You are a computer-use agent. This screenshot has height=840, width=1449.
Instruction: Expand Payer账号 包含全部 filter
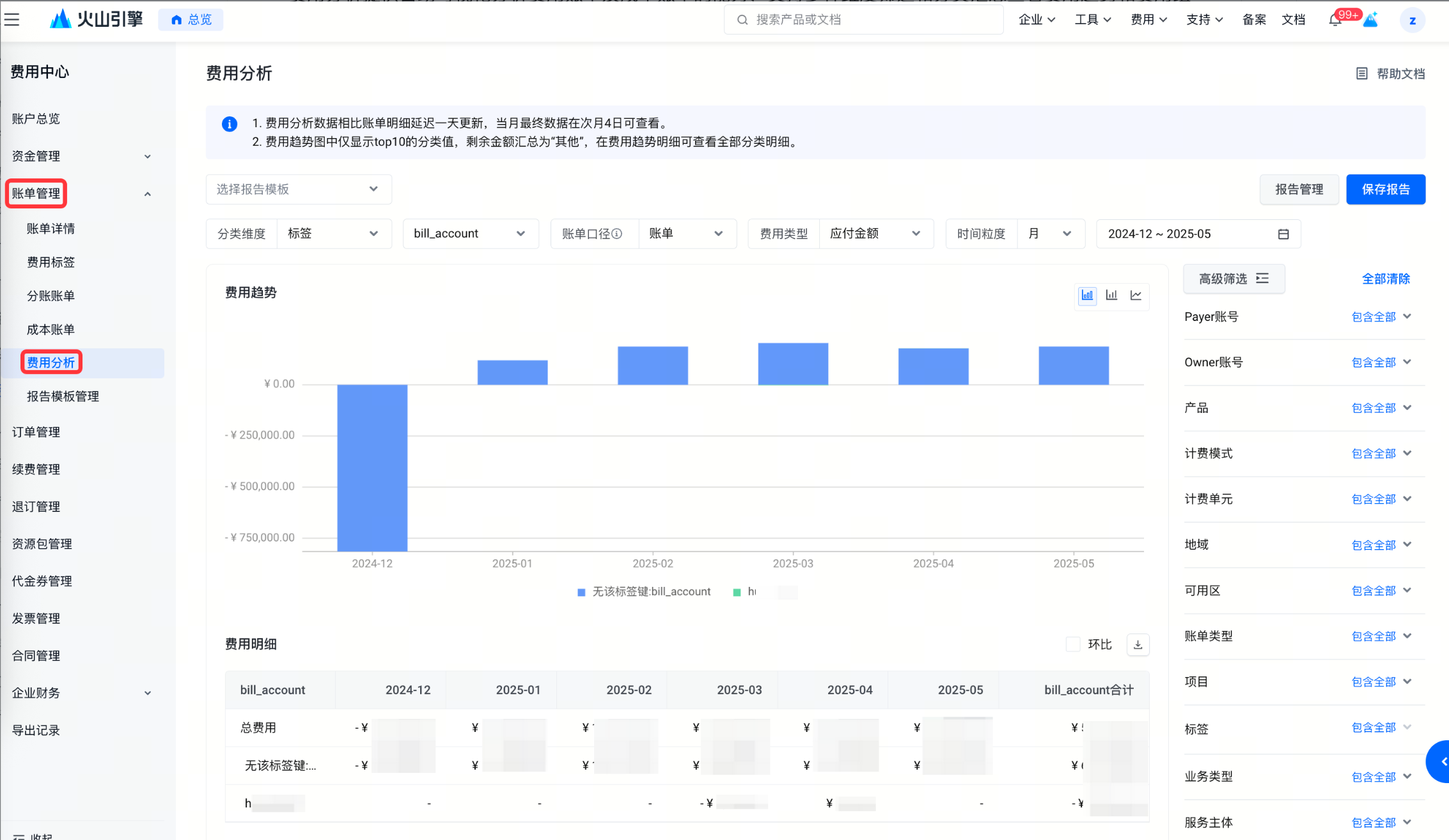1381,317
